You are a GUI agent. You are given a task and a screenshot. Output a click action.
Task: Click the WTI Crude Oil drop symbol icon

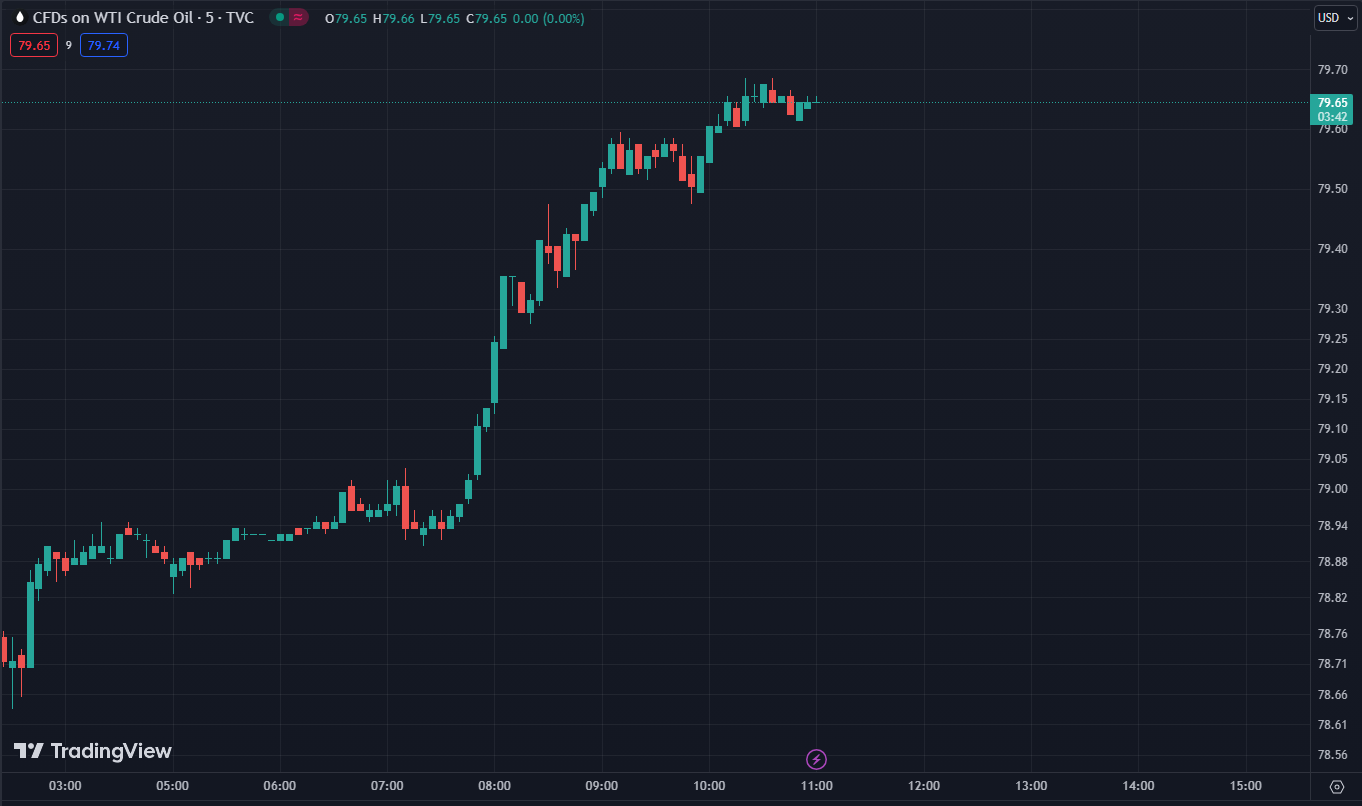19,18
